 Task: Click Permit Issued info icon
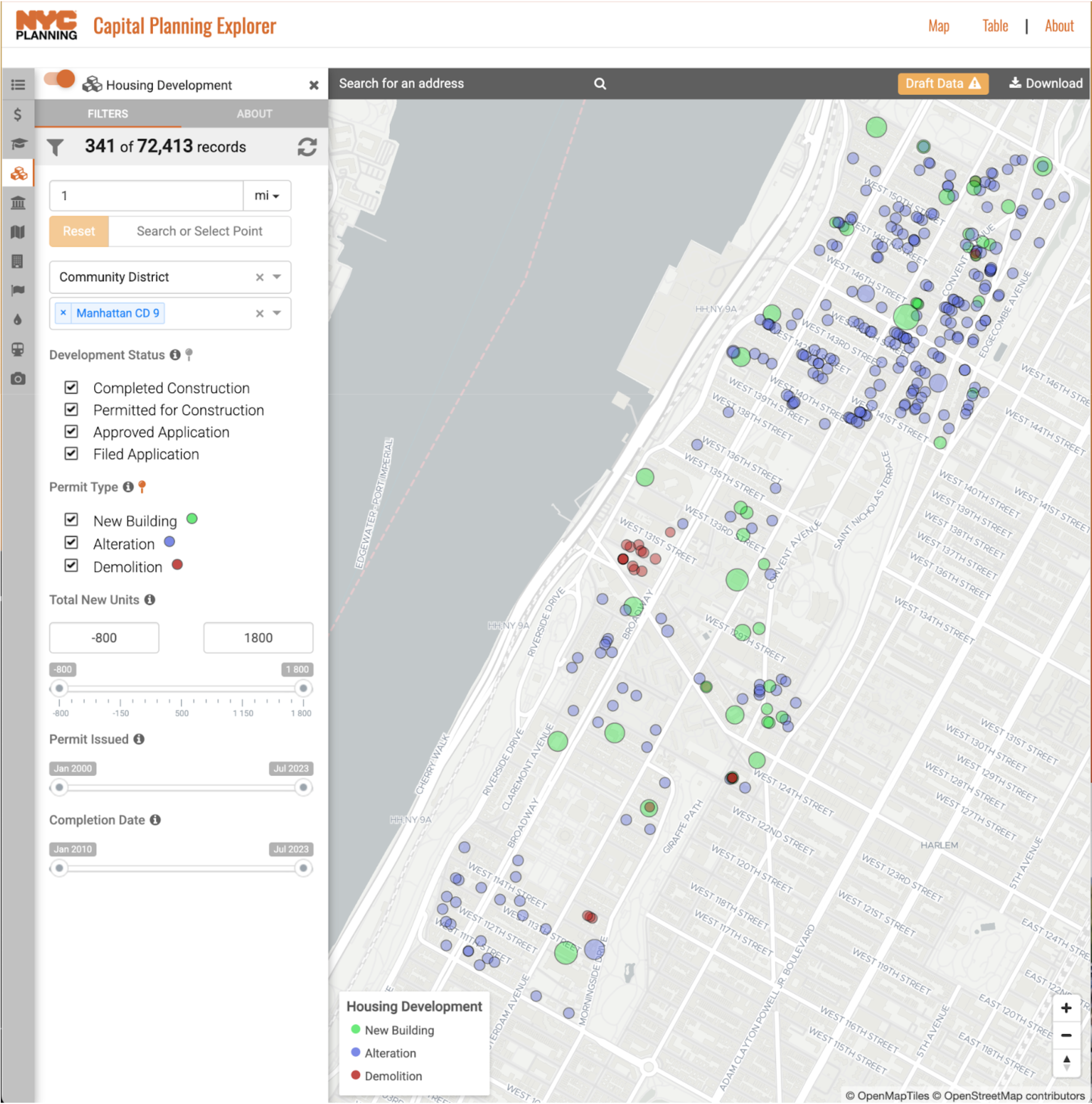click(x=139, y=739)
